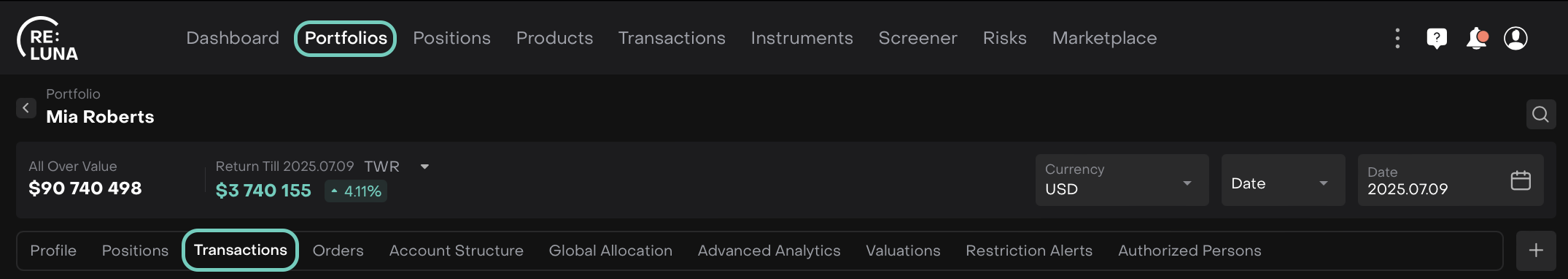Expand the Date mode dropdown
Viewport: 1568px width, 279px height.
pos(1283,180)
